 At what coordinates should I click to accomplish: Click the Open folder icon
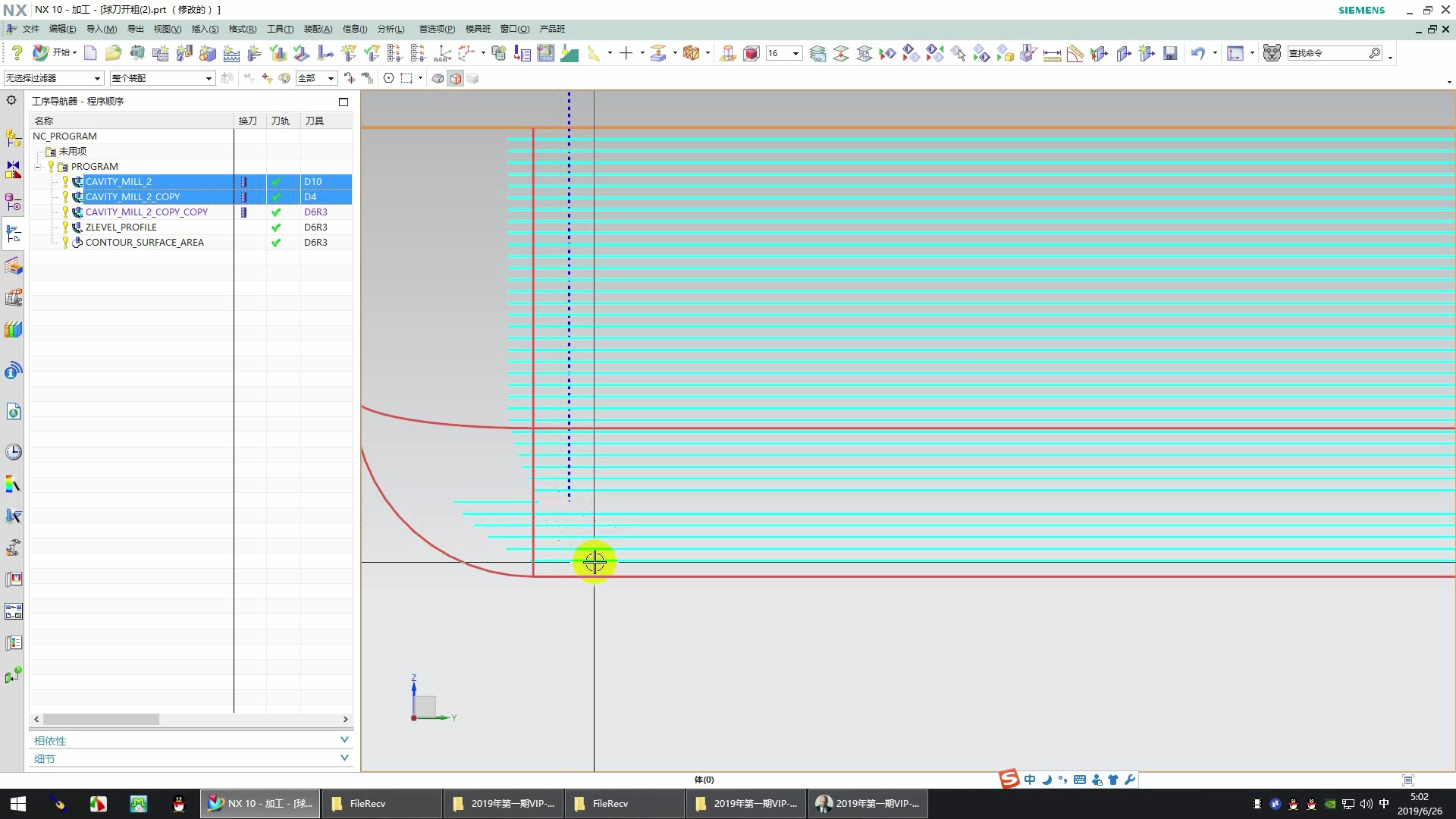113,53
